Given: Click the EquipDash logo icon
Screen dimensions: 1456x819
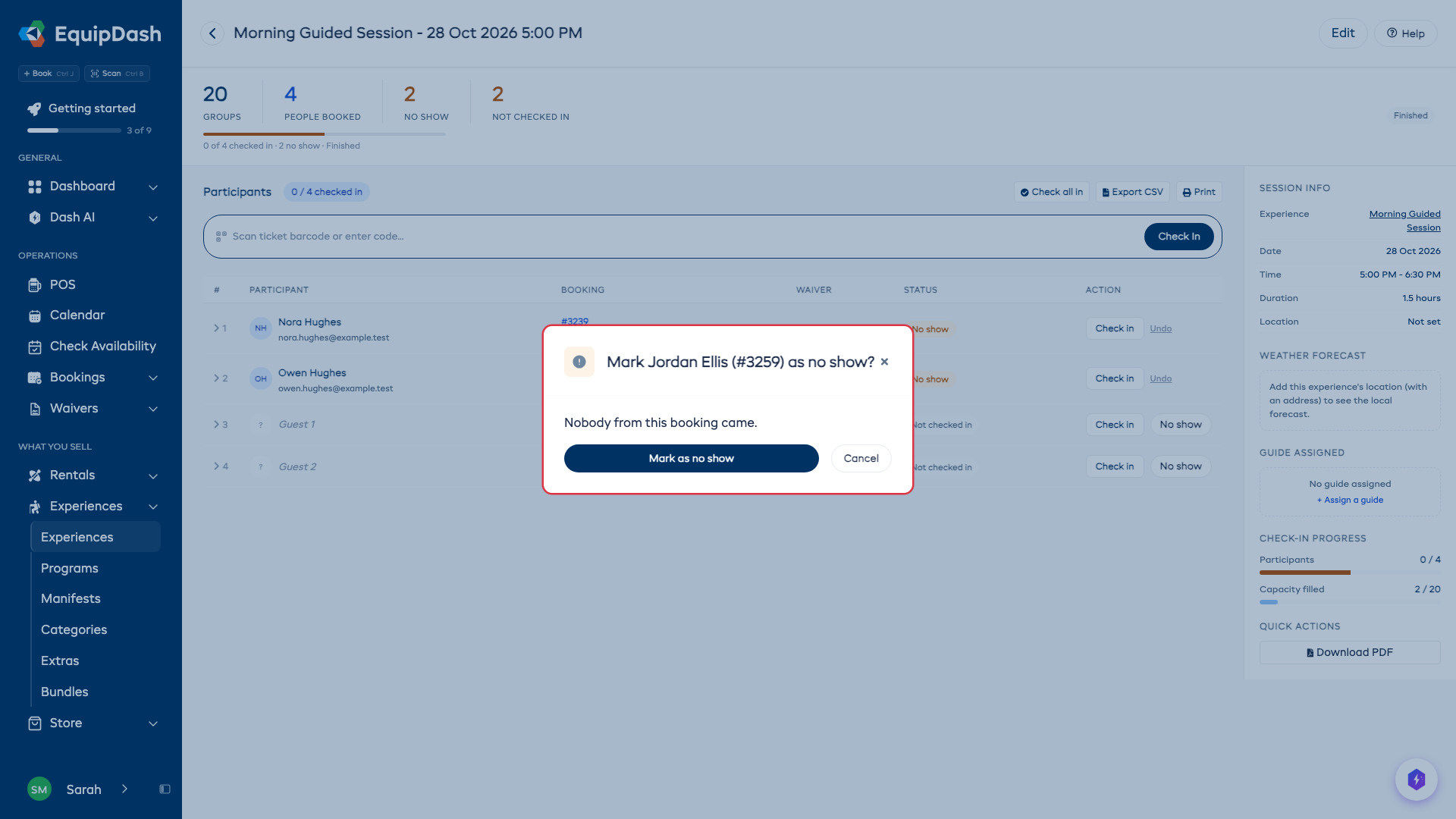Looking at the screenshot, I should [32, 33].
